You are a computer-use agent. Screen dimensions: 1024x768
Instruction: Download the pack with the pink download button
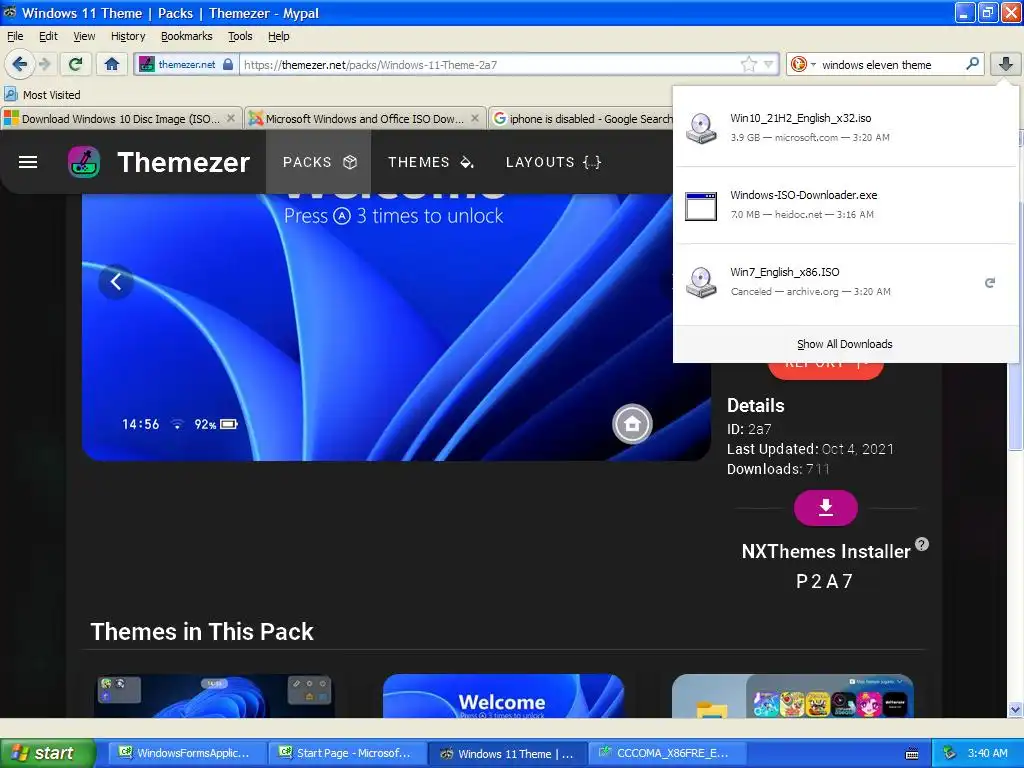click(x=825, y=507)
